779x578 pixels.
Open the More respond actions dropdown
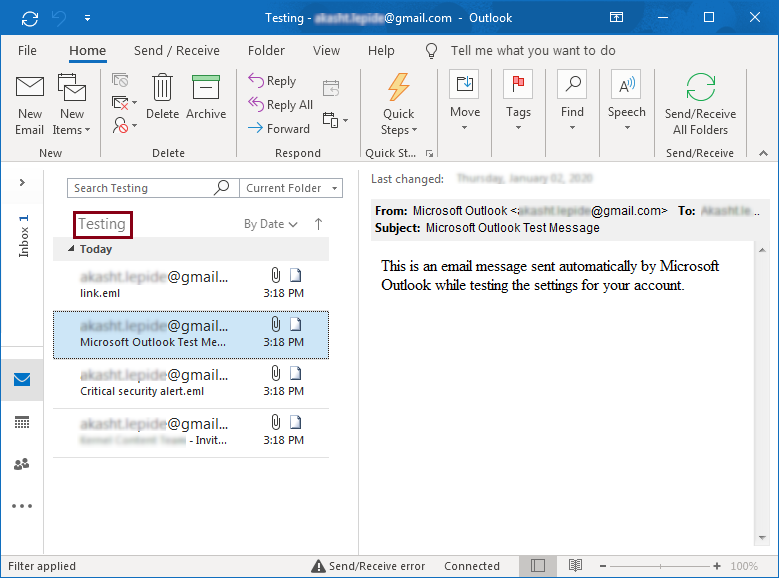coord(335,120)
